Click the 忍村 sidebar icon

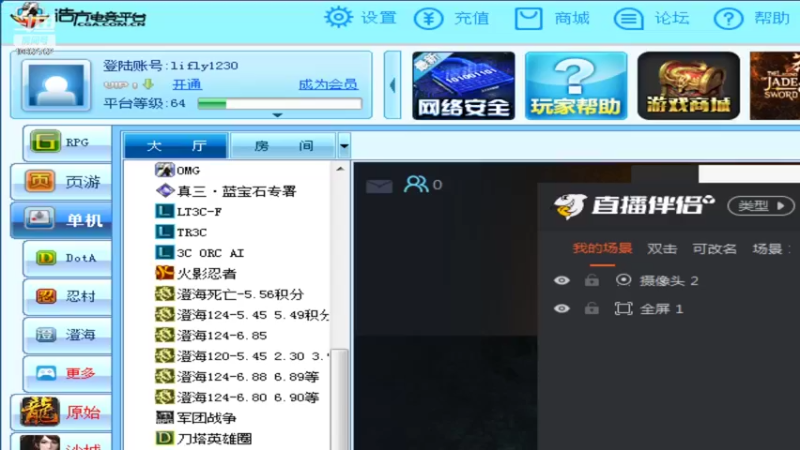click(46, 296)
